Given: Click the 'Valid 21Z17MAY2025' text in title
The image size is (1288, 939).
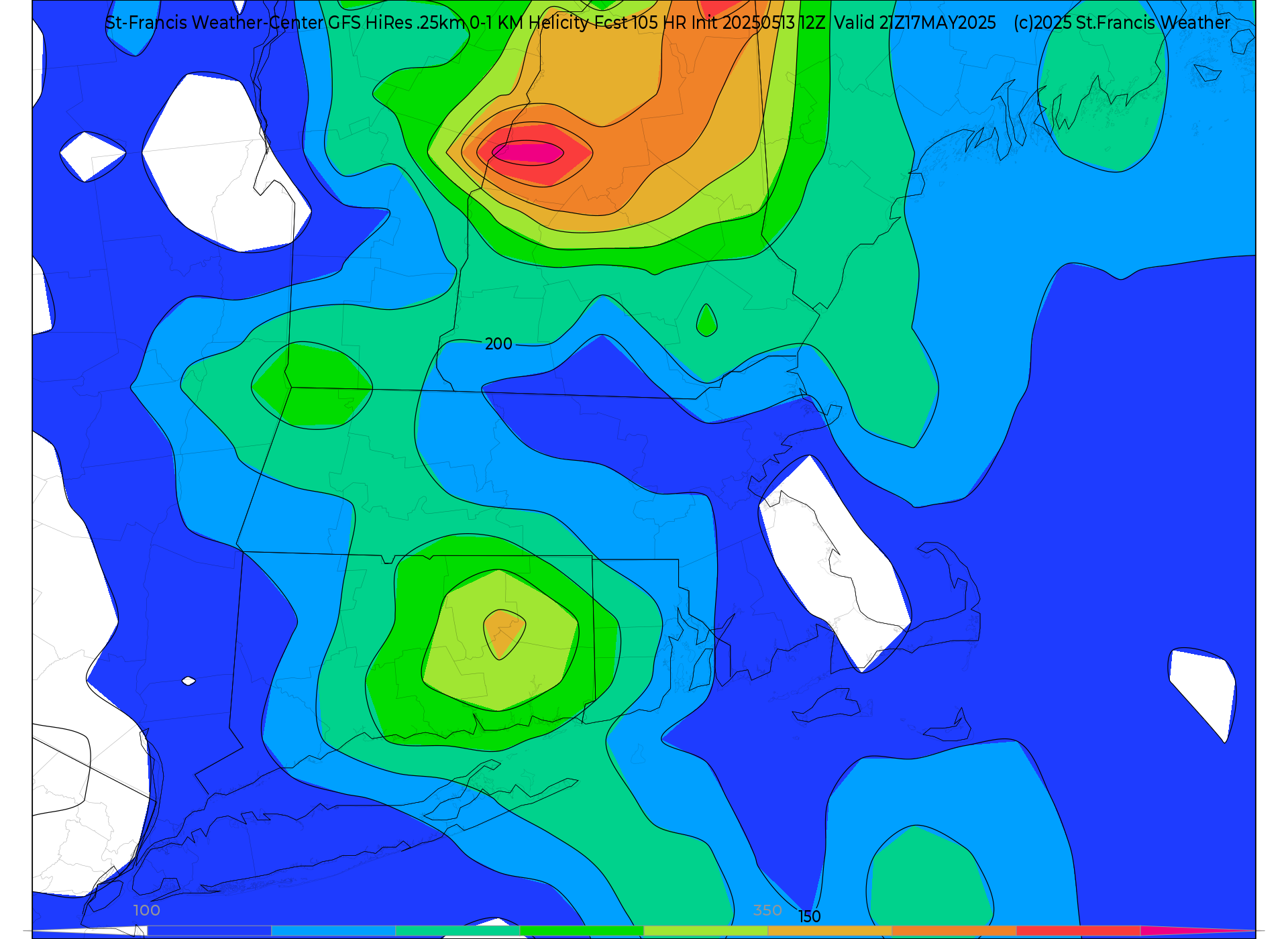Looking at the screenshot, I should [x=915, y=23].
